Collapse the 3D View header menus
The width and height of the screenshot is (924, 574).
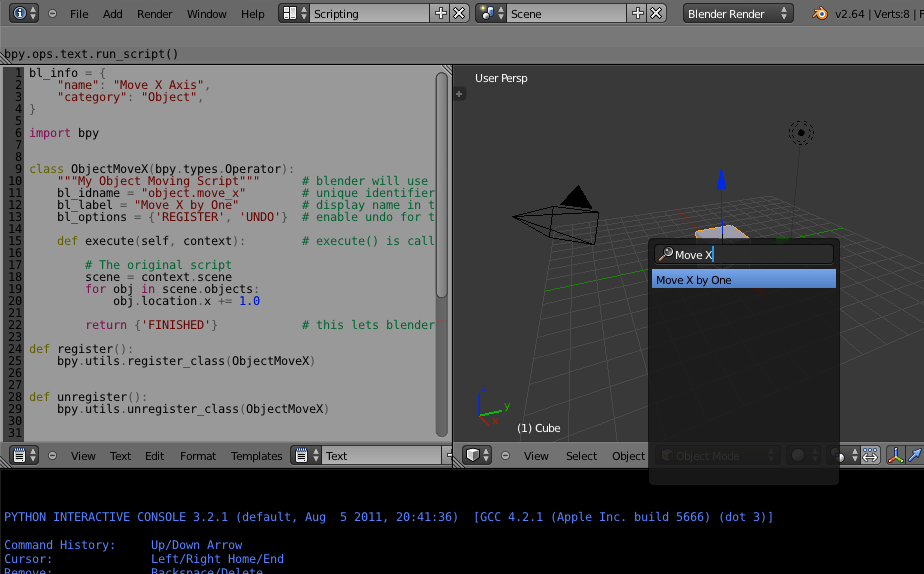(x=505, y=456)
